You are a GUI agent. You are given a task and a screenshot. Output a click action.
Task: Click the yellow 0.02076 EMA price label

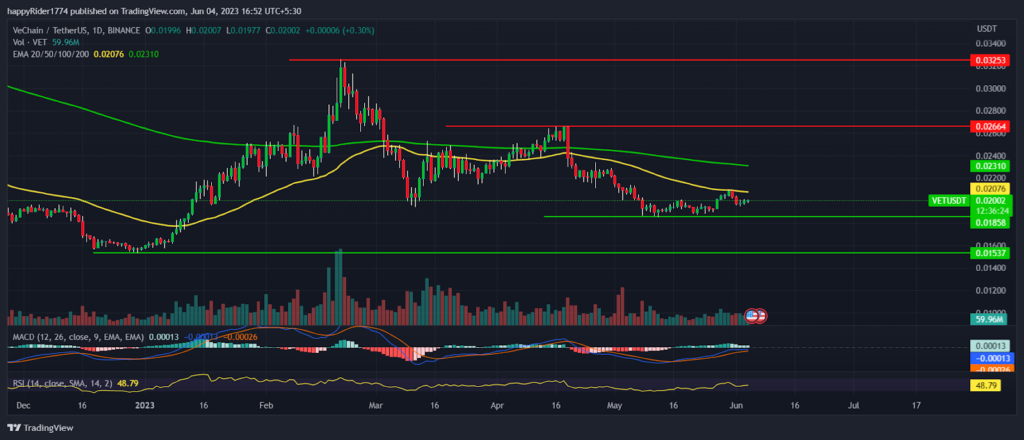[991, 188]
